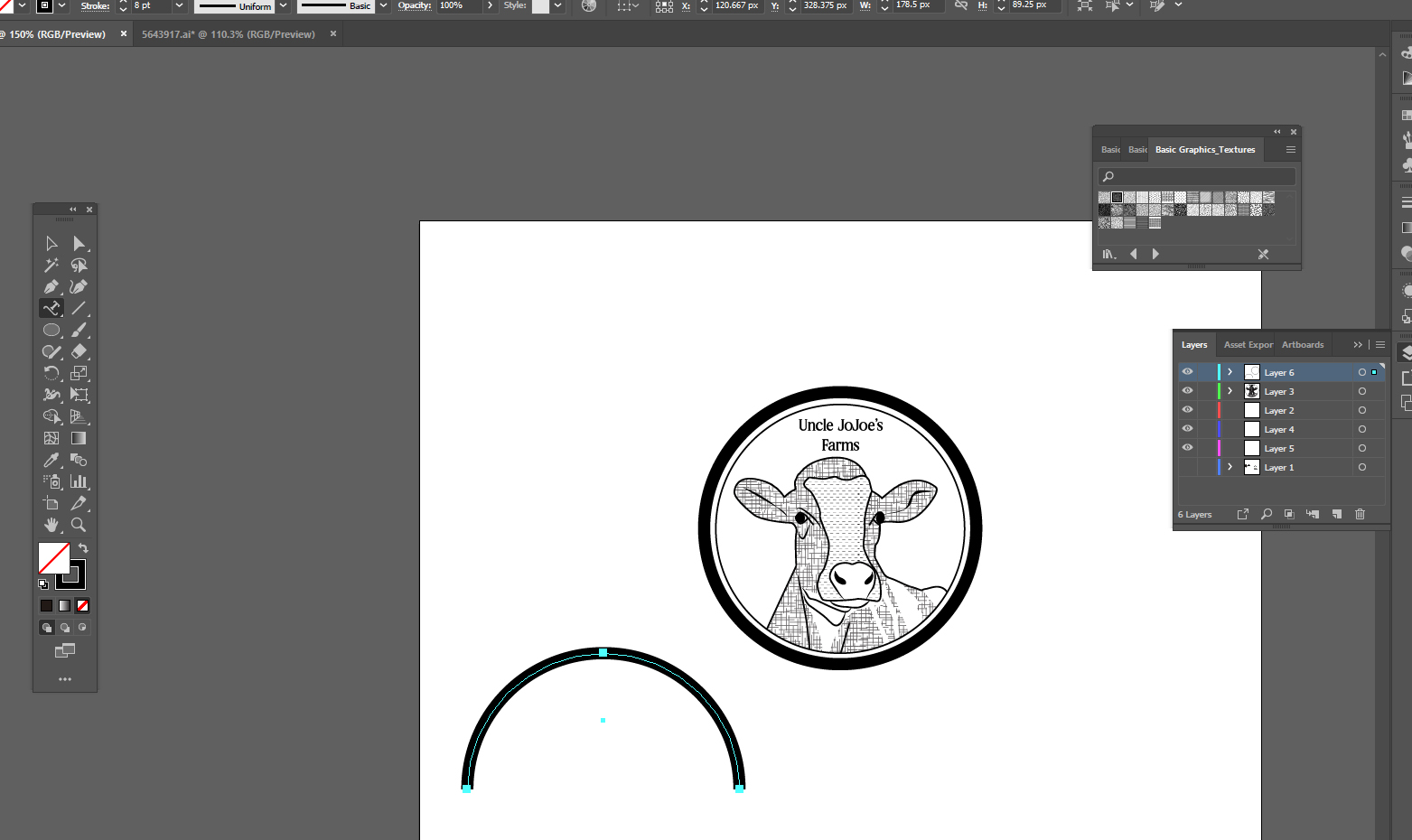Delete selection with Layers trash button
Viewport: 1412px width, 840px height.
point(1360,514)
